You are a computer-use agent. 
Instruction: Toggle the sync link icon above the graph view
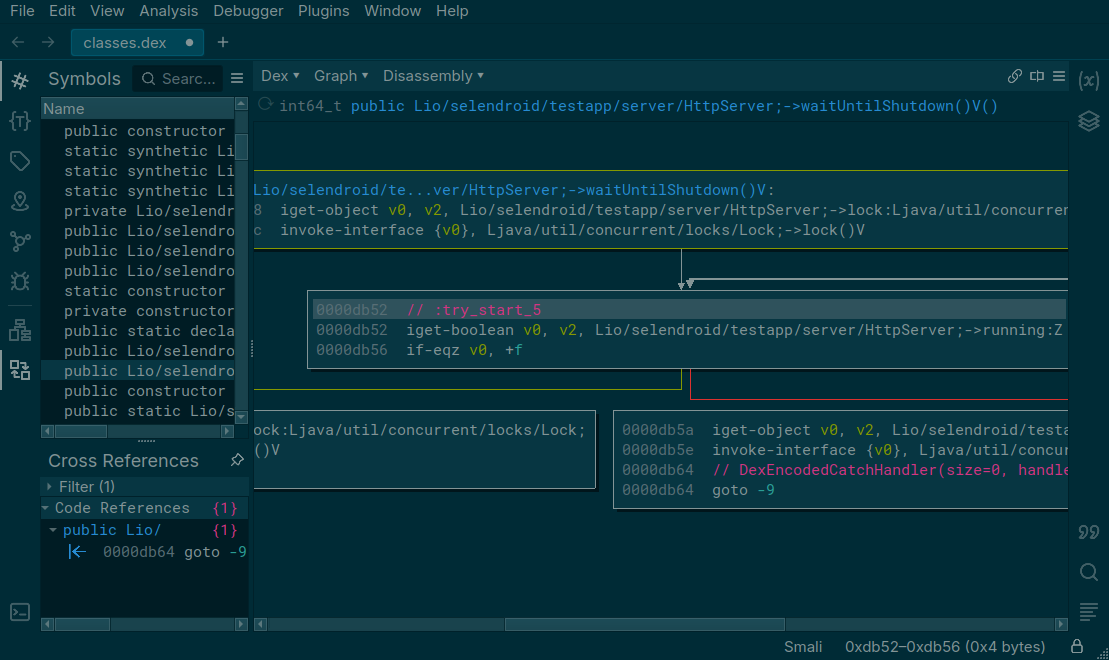[x=1014, y=75]
